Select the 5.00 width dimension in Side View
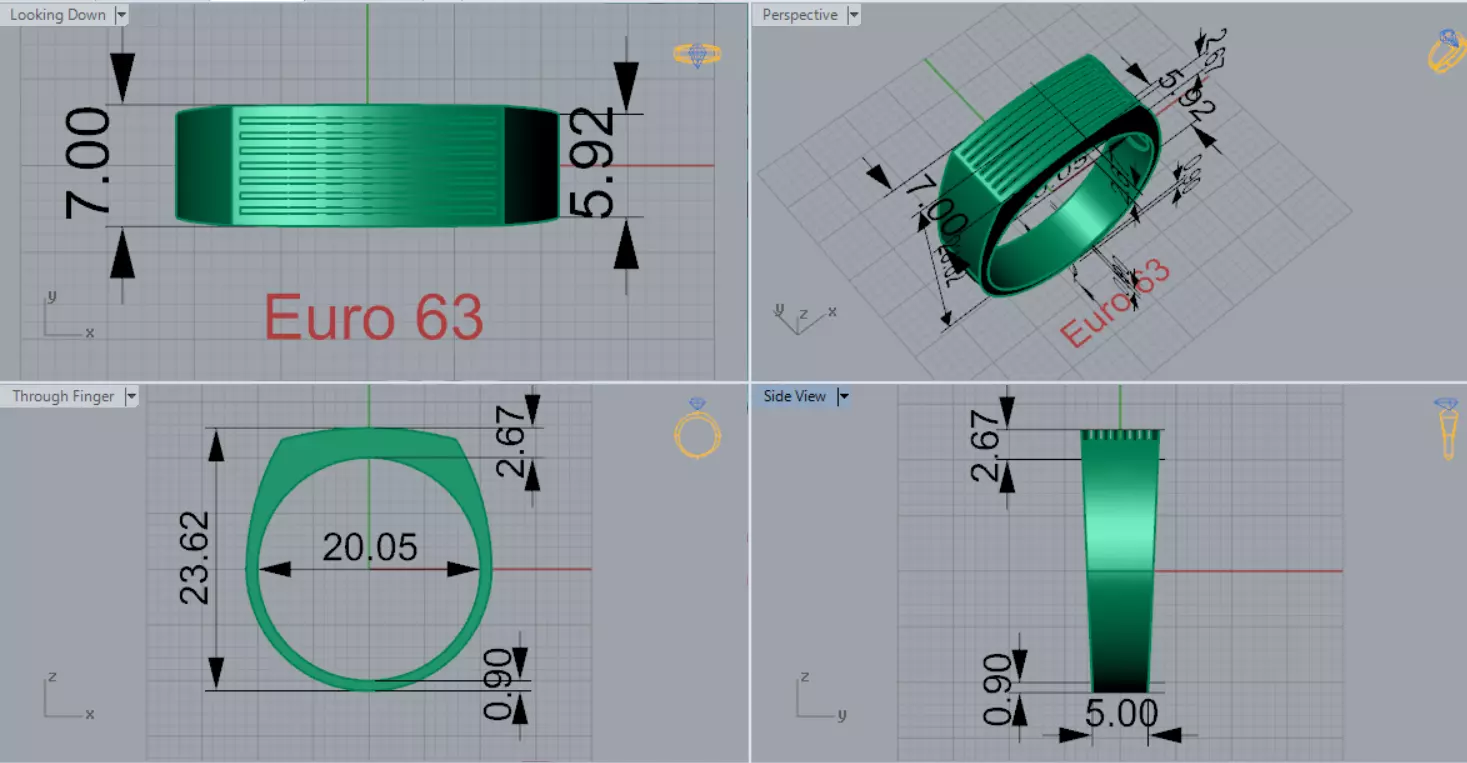The width and height of the screenshot is (1467, 763). [1121, 714]
